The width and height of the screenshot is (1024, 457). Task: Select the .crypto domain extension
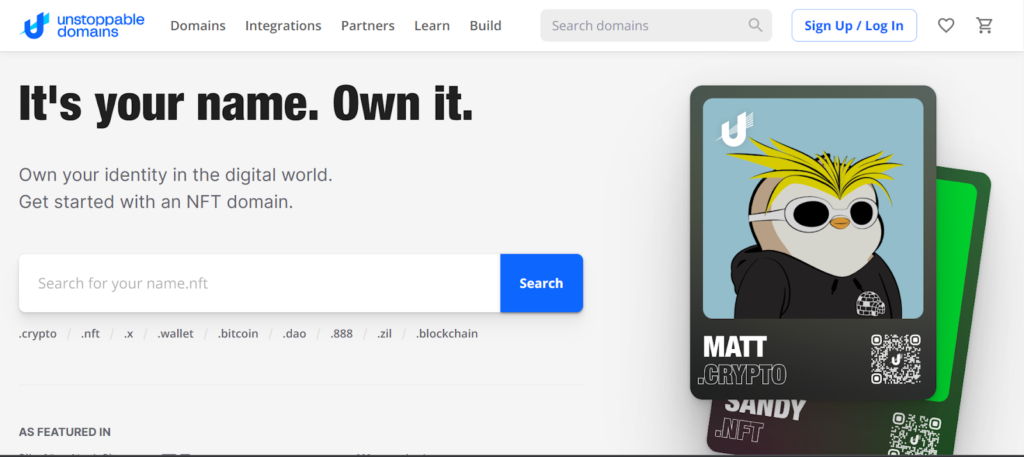point(38,334)
